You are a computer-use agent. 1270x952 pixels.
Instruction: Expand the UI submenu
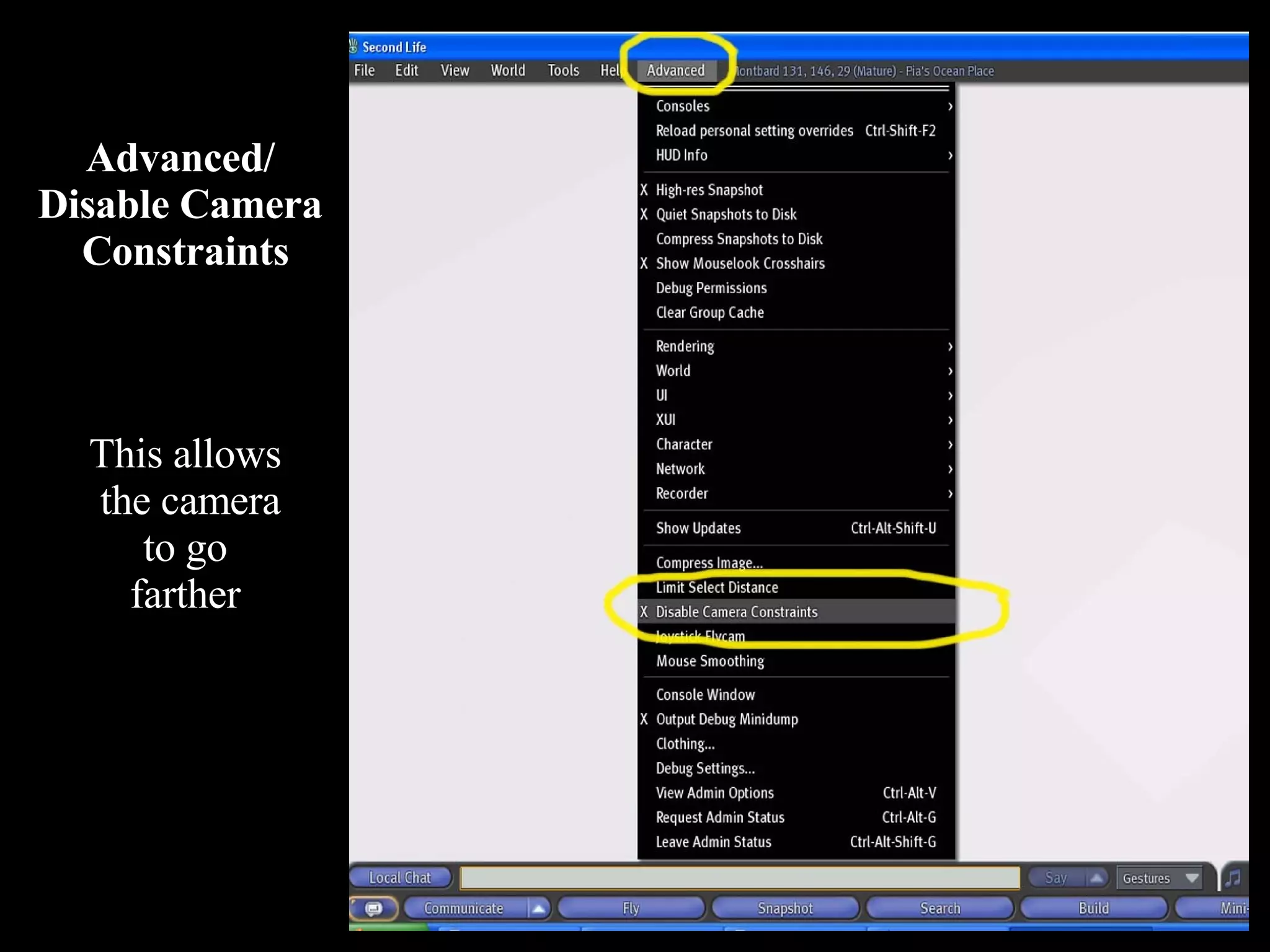[796, 395]
